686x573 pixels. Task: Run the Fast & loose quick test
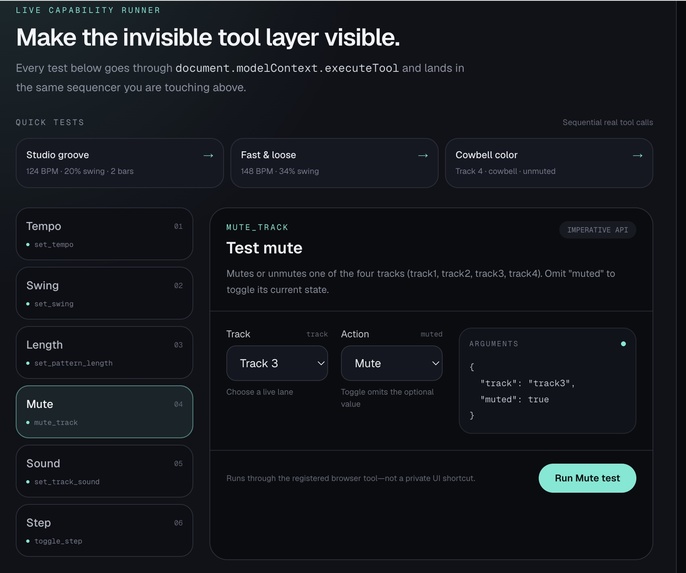pyautogui.click(x=334, y=163)
